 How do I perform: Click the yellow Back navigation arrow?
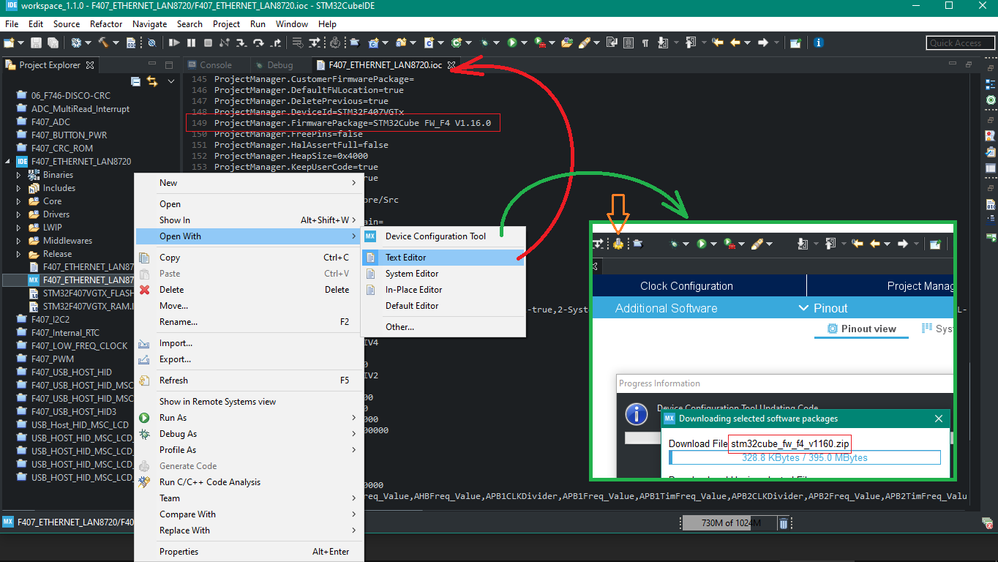pos(735,43)
